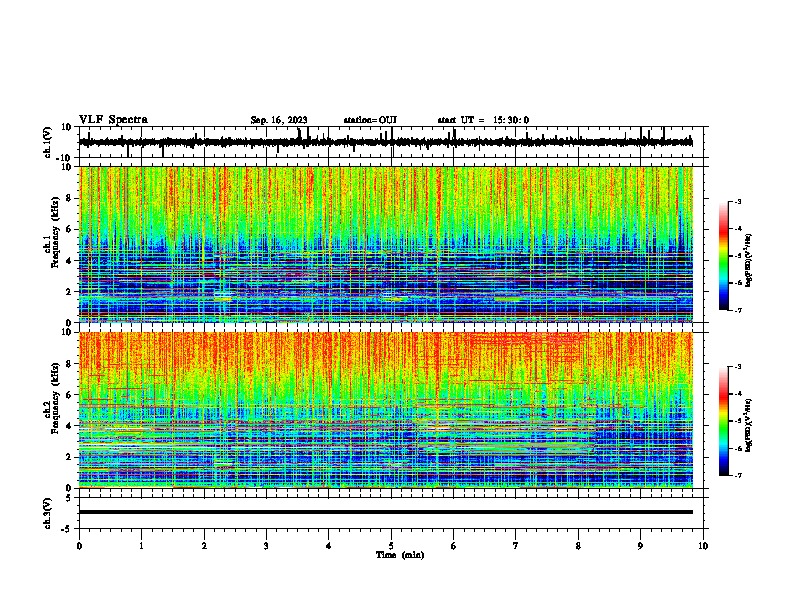Click the "8" kHz tick of the ch.1 spectrogram

coord(69,198)
